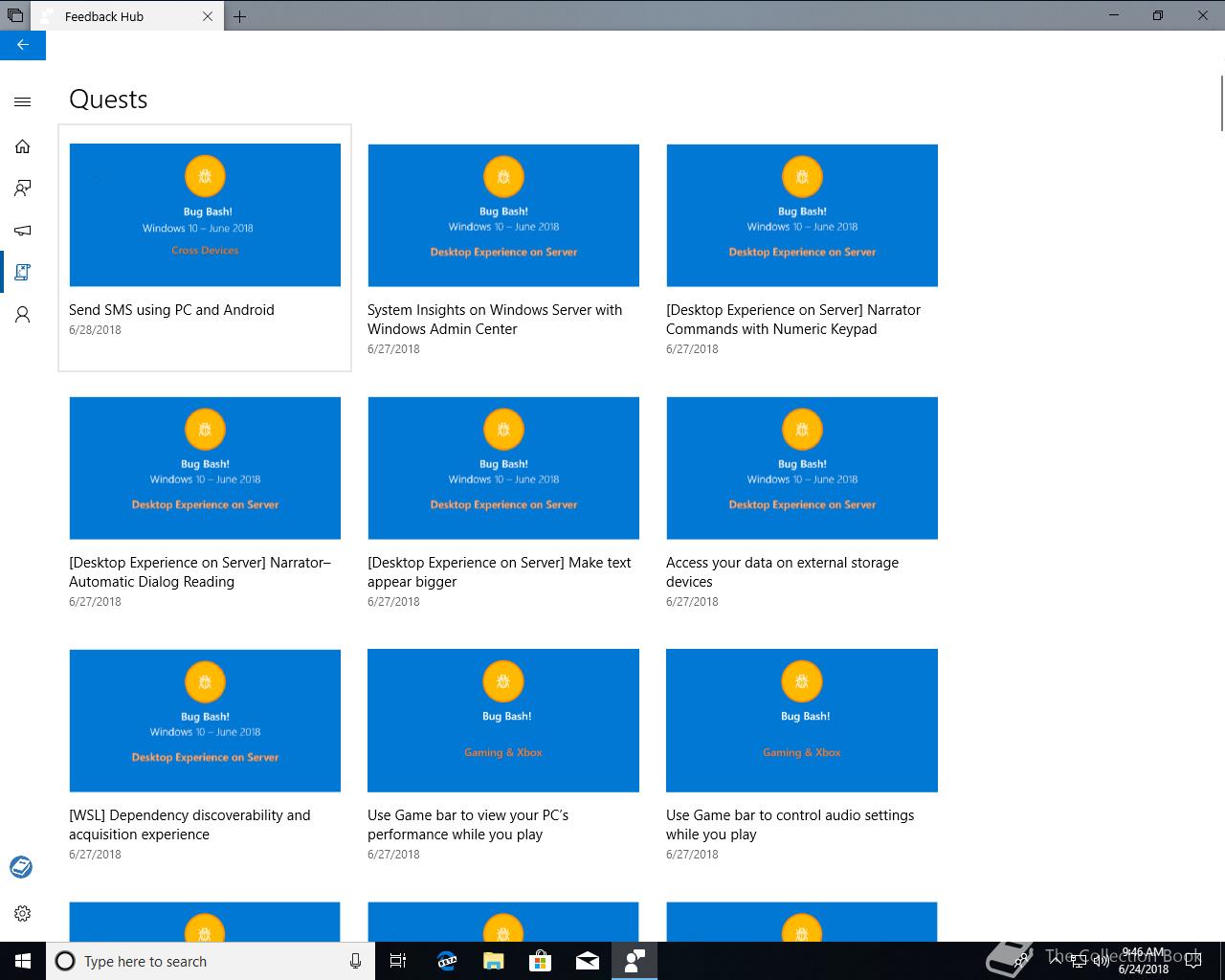1225x980 pixels.
Task: Click Feedback Hub icon on the taskbar
Action: (x=634, y=961)
